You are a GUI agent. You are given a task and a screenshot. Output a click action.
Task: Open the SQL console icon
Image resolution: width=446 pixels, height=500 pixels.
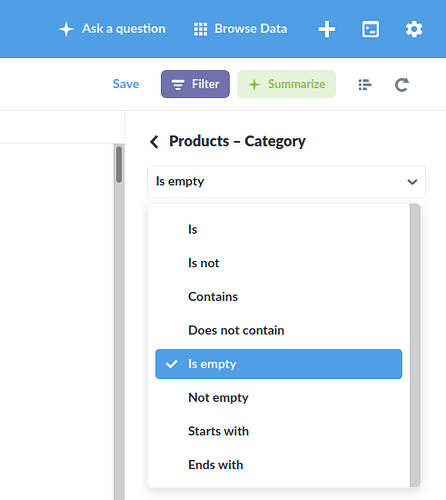370,29
